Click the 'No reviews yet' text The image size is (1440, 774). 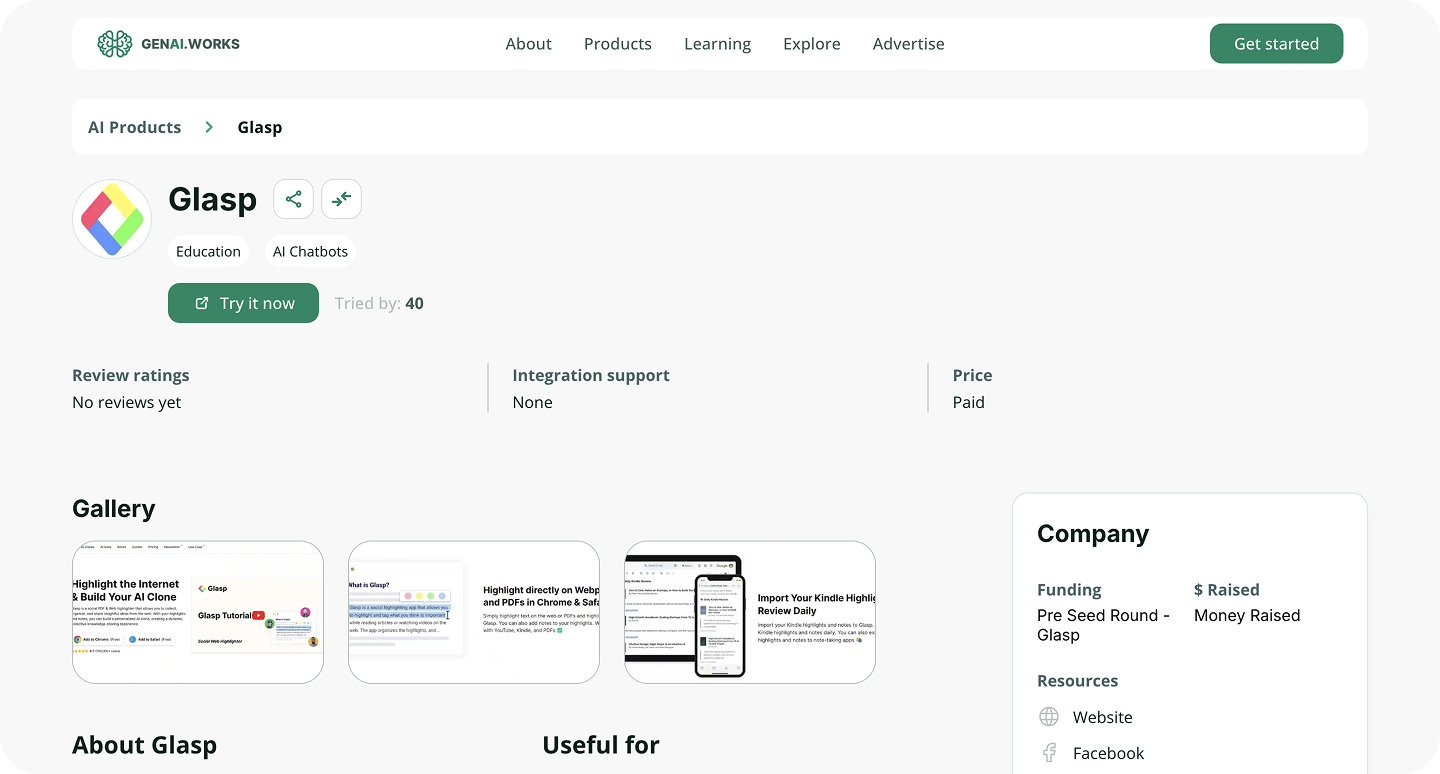coord(127,402)
